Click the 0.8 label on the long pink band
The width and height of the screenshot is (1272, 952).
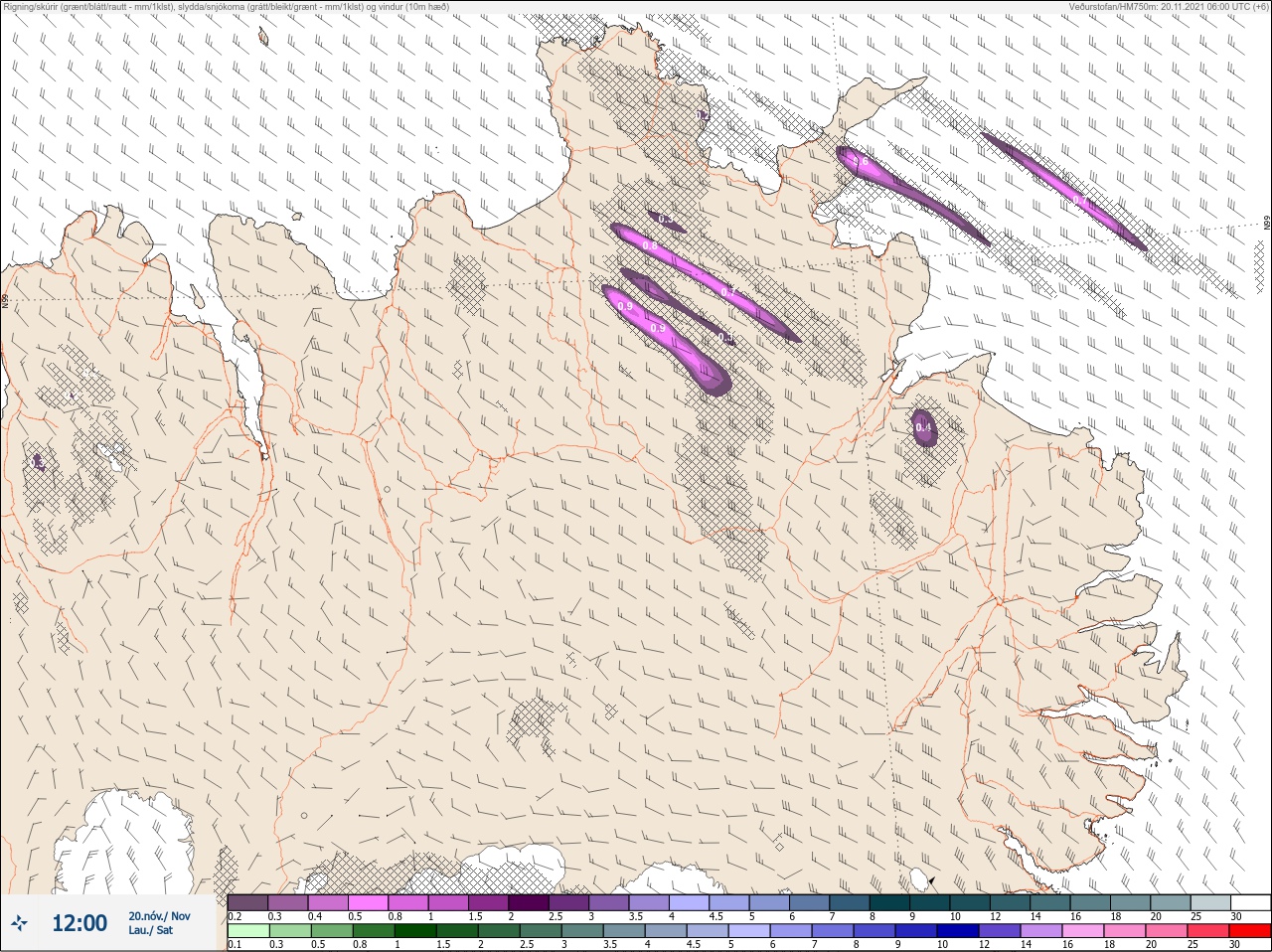650,245
